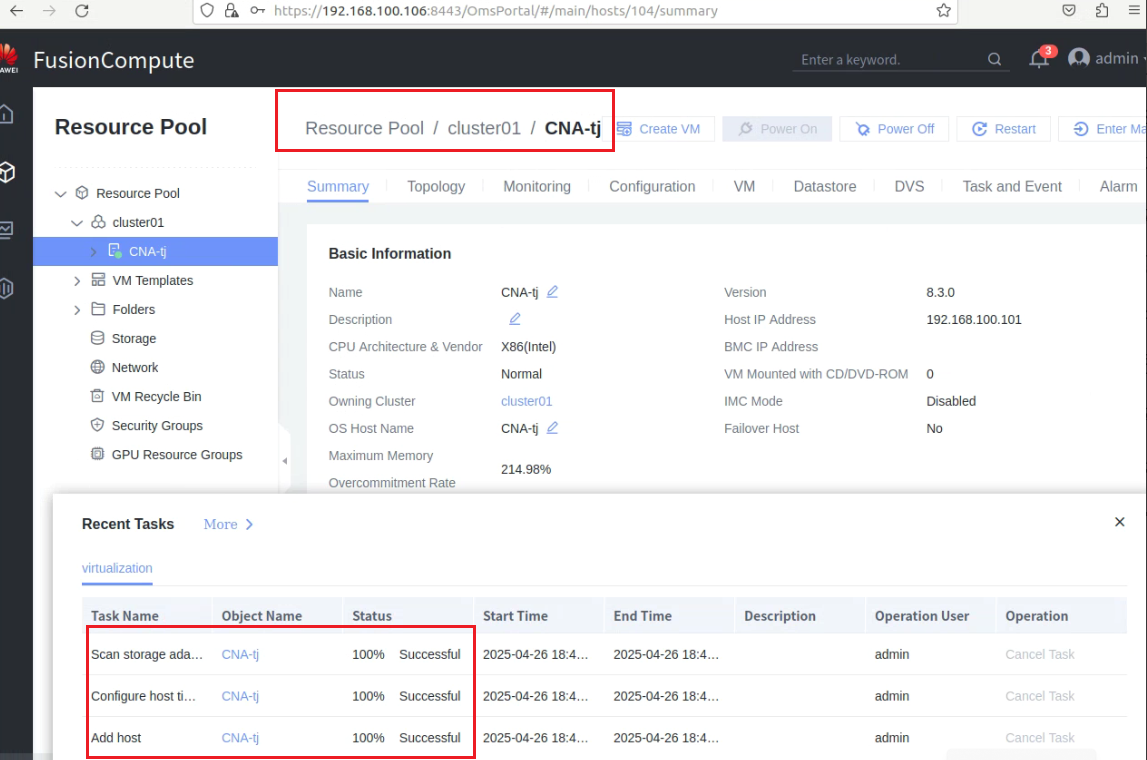Screen dimensions: 1147x760
Task: Edit OS Host Name pencil icon
Action: pyautogui.click(x=552, y=427)
